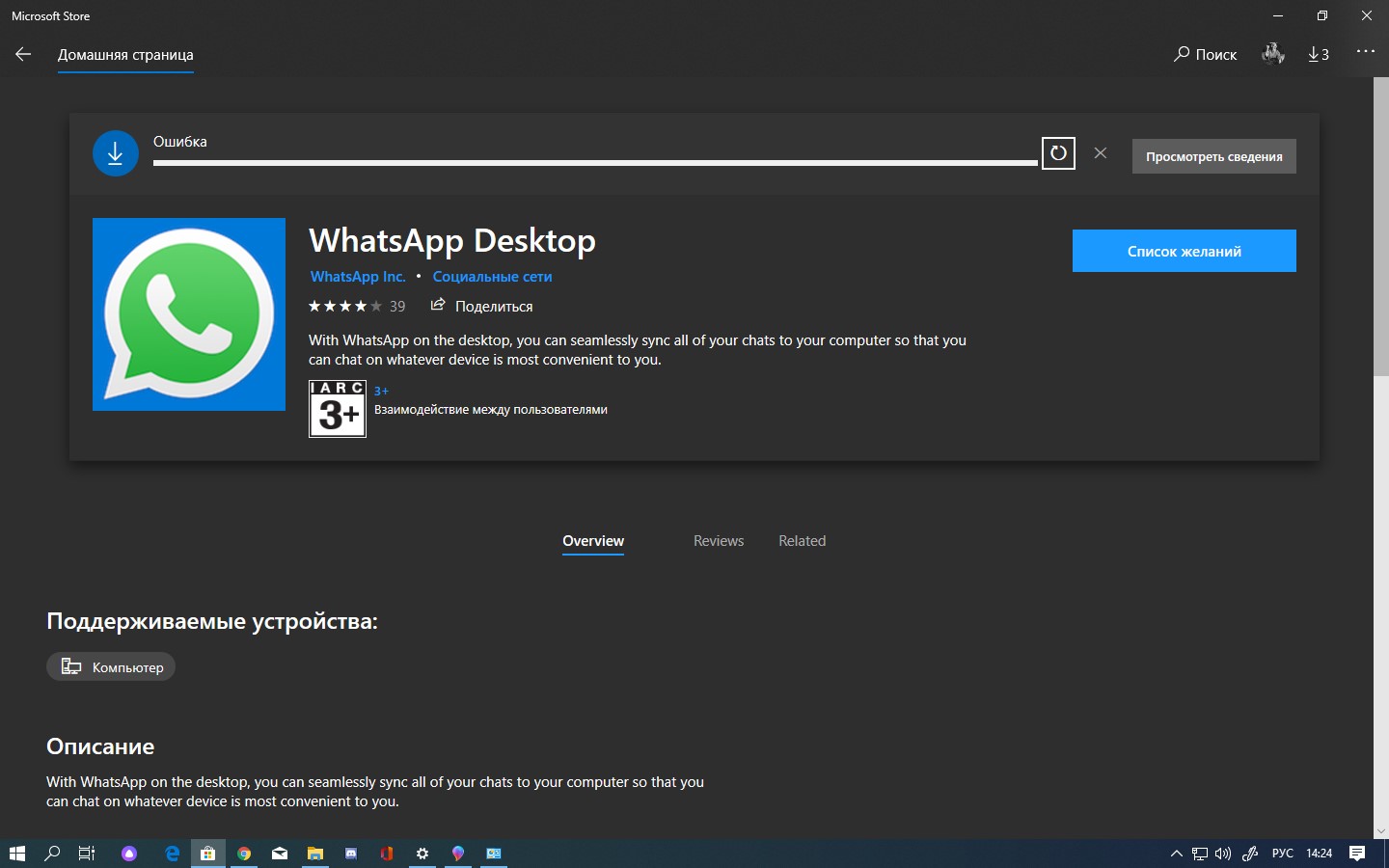Click the Компьютер device chip
The width and height of the screenshot is (1389, 868).
(x=111, y=666)
